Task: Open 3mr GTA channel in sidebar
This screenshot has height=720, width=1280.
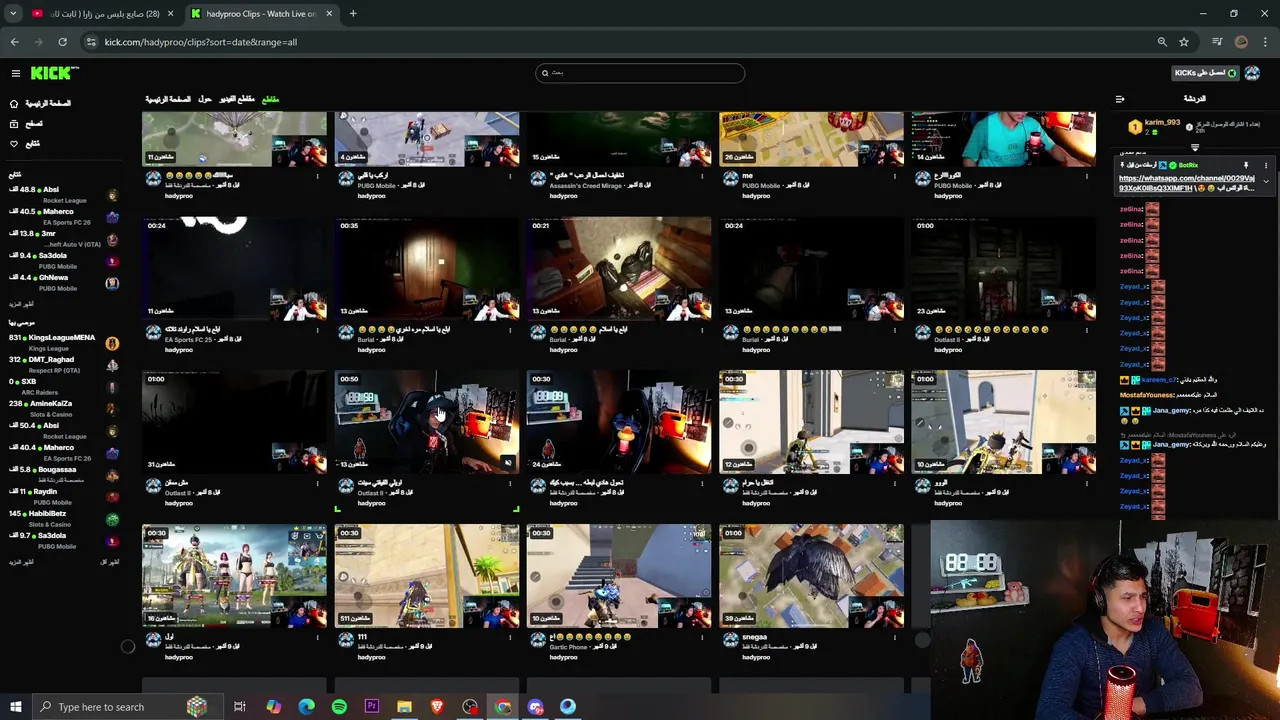Action: 63,238
